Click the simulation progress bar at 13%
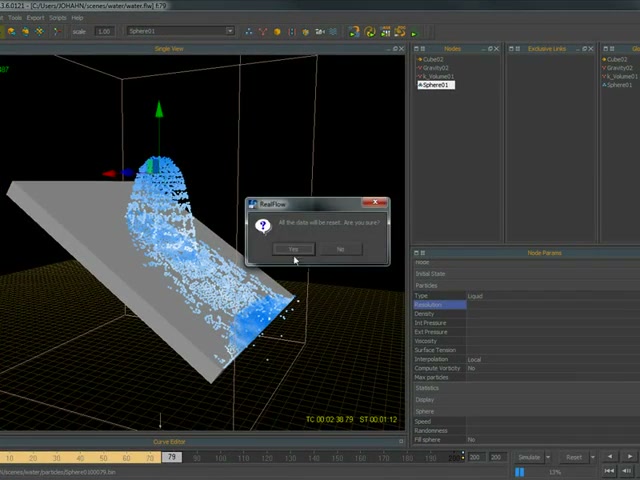 [555, 472]
